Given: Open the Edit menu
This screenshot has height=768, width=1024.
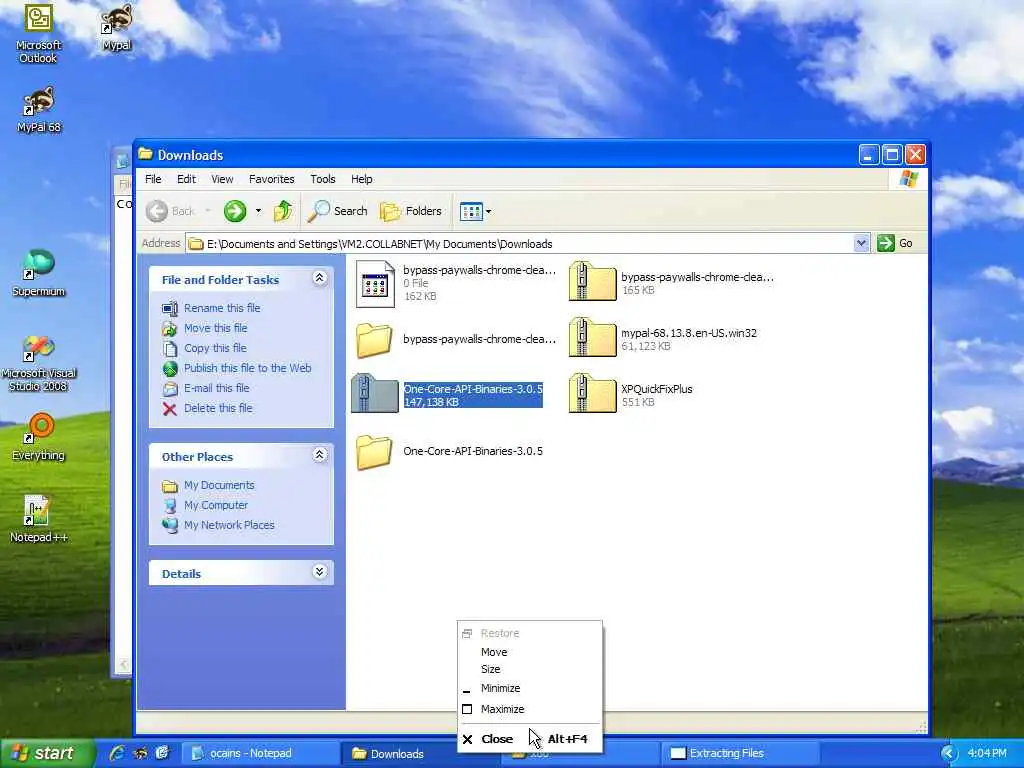Looking at the screenshot, I should coord(186,179).
